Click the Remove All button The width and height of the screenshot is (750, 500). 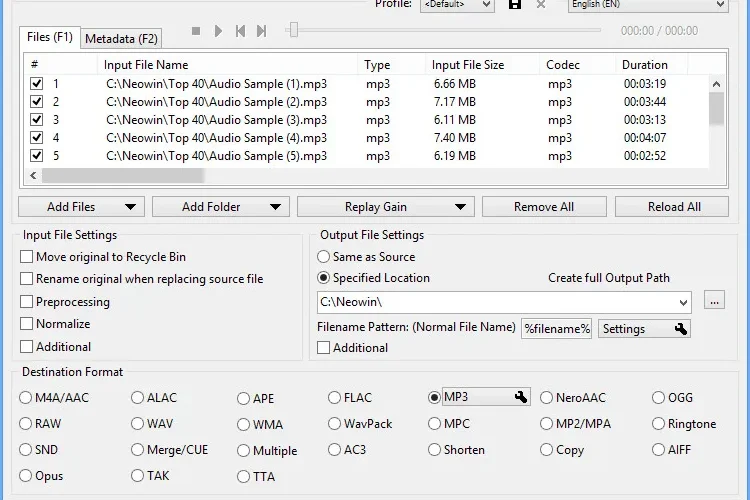(544, 207)
